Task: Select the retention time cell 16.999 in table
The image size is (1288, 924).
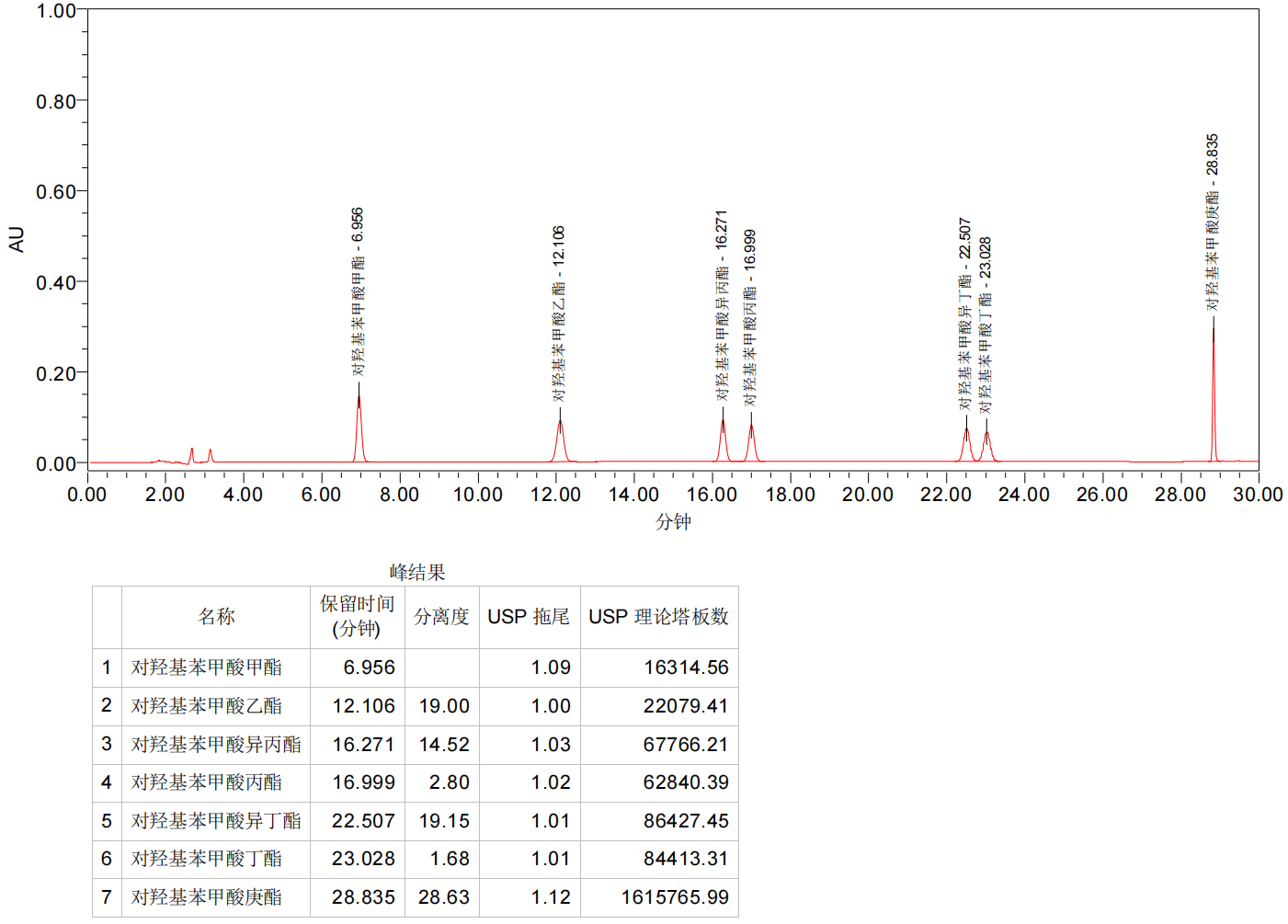Action: point(363,782)
